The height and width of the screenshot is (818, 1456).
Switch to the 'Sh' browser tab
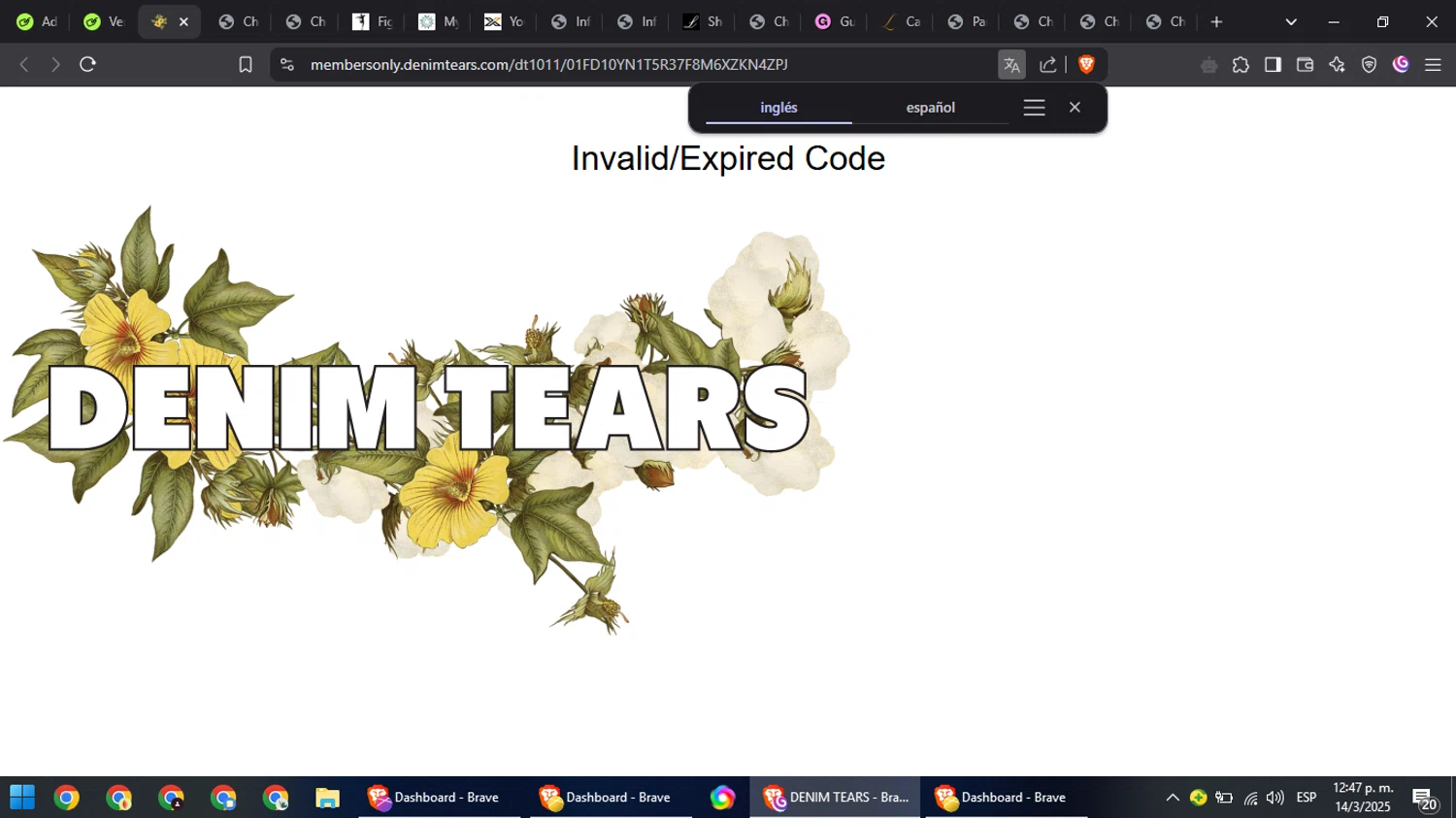tap(704, 21)
